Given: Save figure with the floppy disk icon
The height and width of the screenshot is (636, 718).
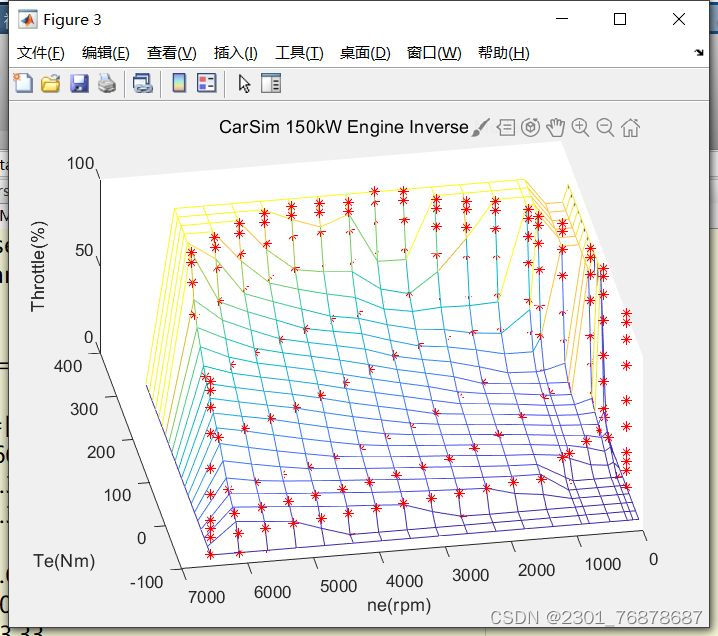Looking at the screenshot, I should (79, 84).
